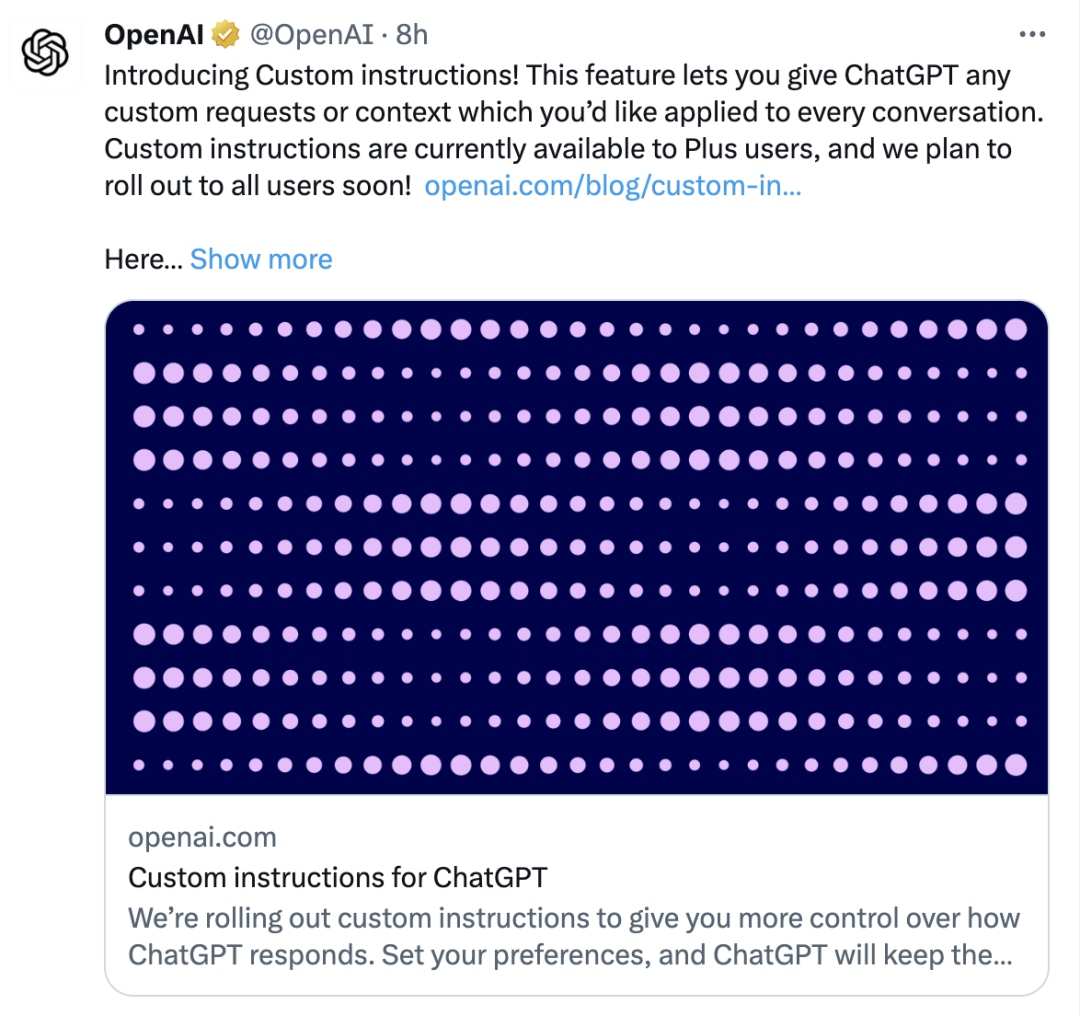The height and width of the screenshot is (1016, 1080).
Task: Click card description line We're rolling out custom
Action: point(574,918)
